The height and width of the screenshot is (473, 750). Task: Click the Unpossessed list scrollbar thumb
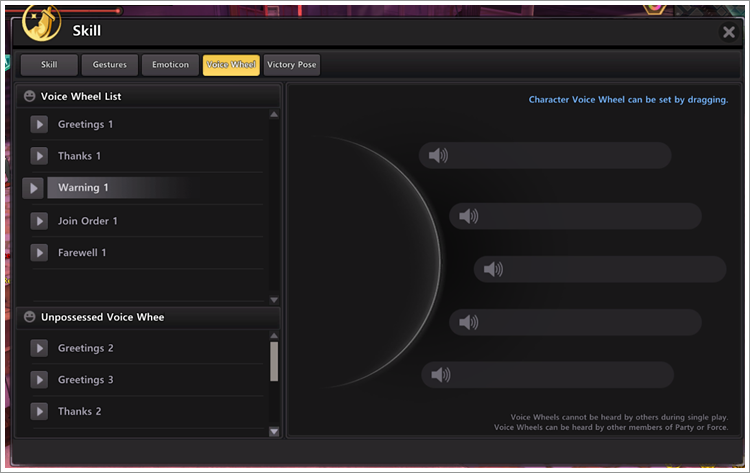274,362
